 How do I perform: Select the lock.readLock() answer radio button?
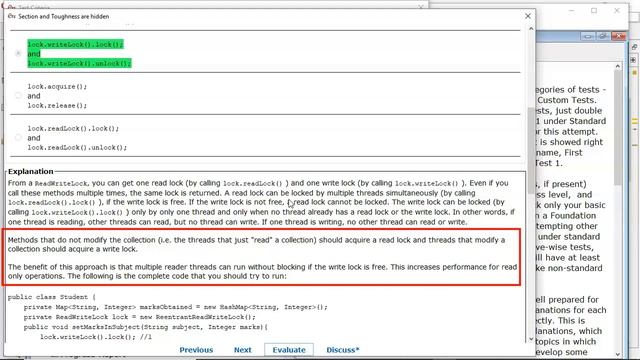(18, 138)
